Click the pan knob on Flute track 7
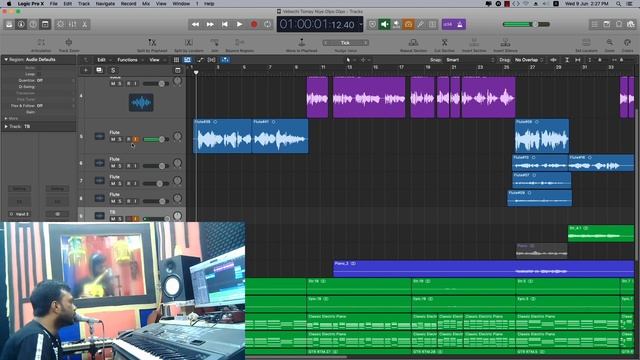The width and height of the screenshot is (640, 360). (177, 180)
